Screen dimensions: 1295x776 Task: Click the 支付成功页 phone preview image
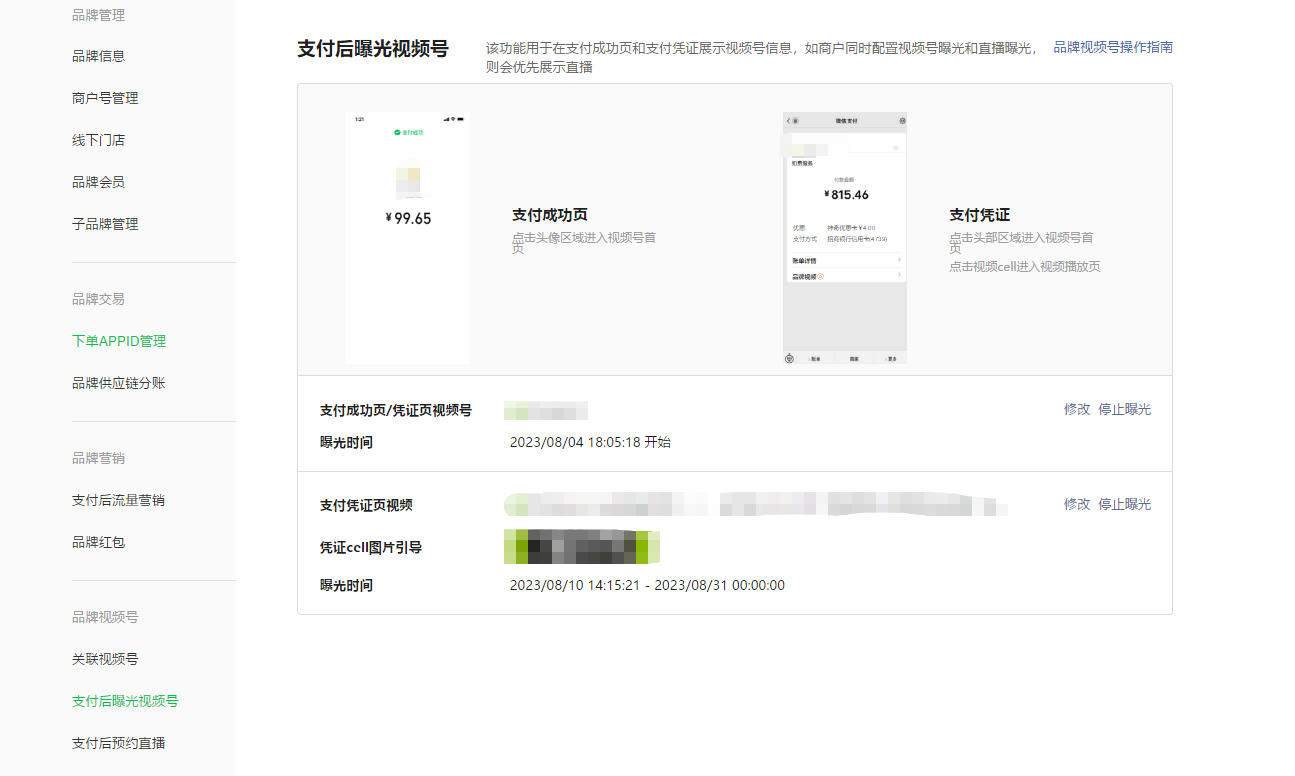(407, 238)
